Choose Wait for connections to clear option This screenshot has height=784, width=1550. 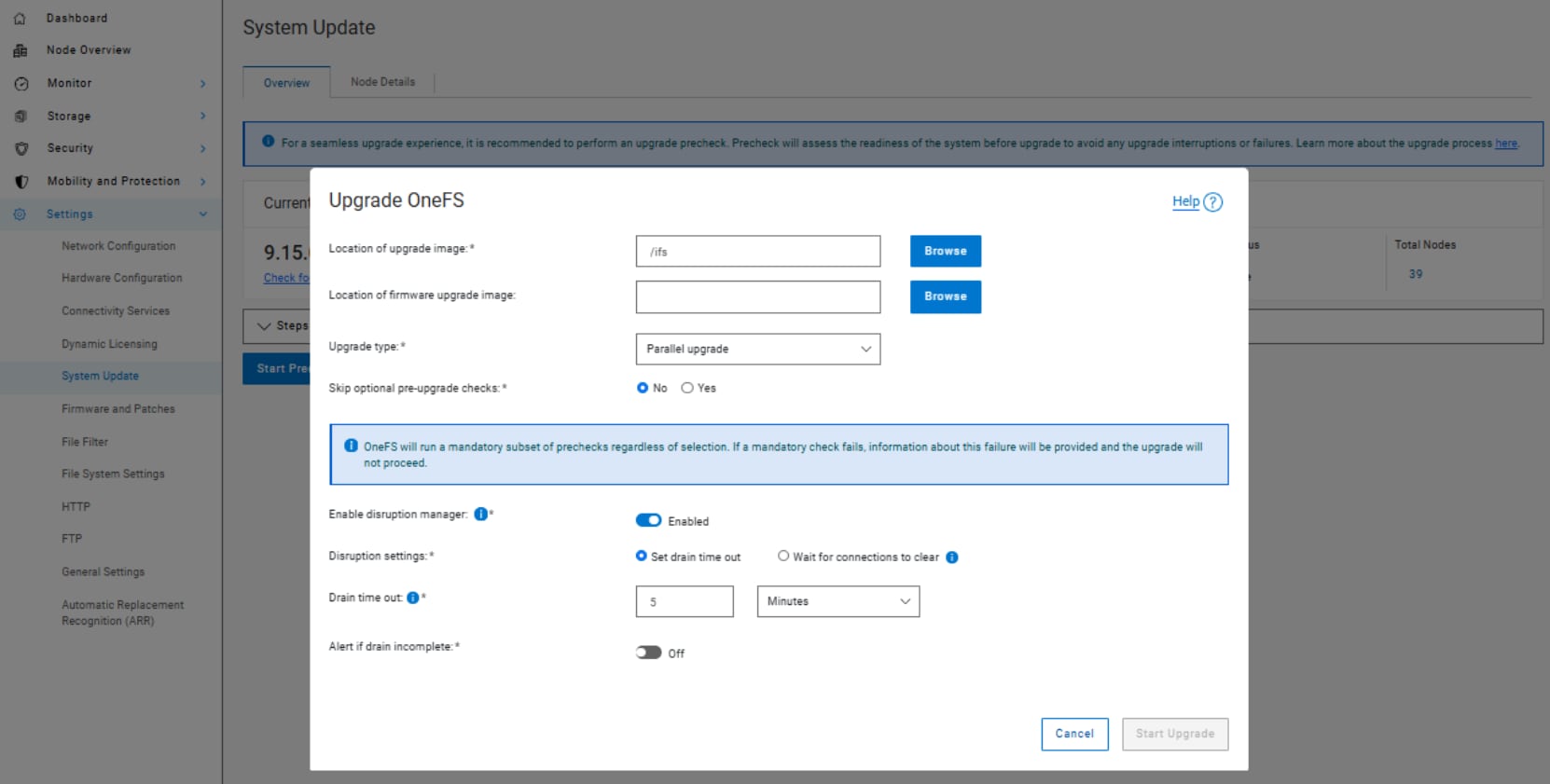click(x=783, y=557)
